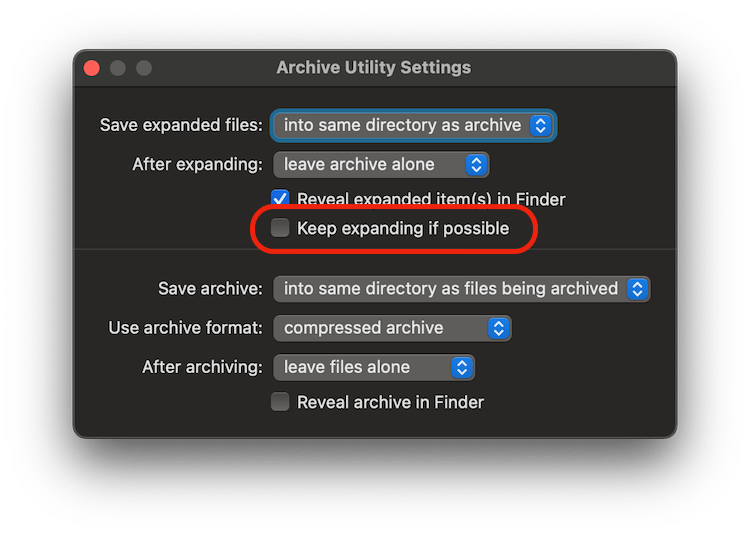Click the 'Save expanded files:' label
This screenshot has width=750, height=535.
click(181, 125)
